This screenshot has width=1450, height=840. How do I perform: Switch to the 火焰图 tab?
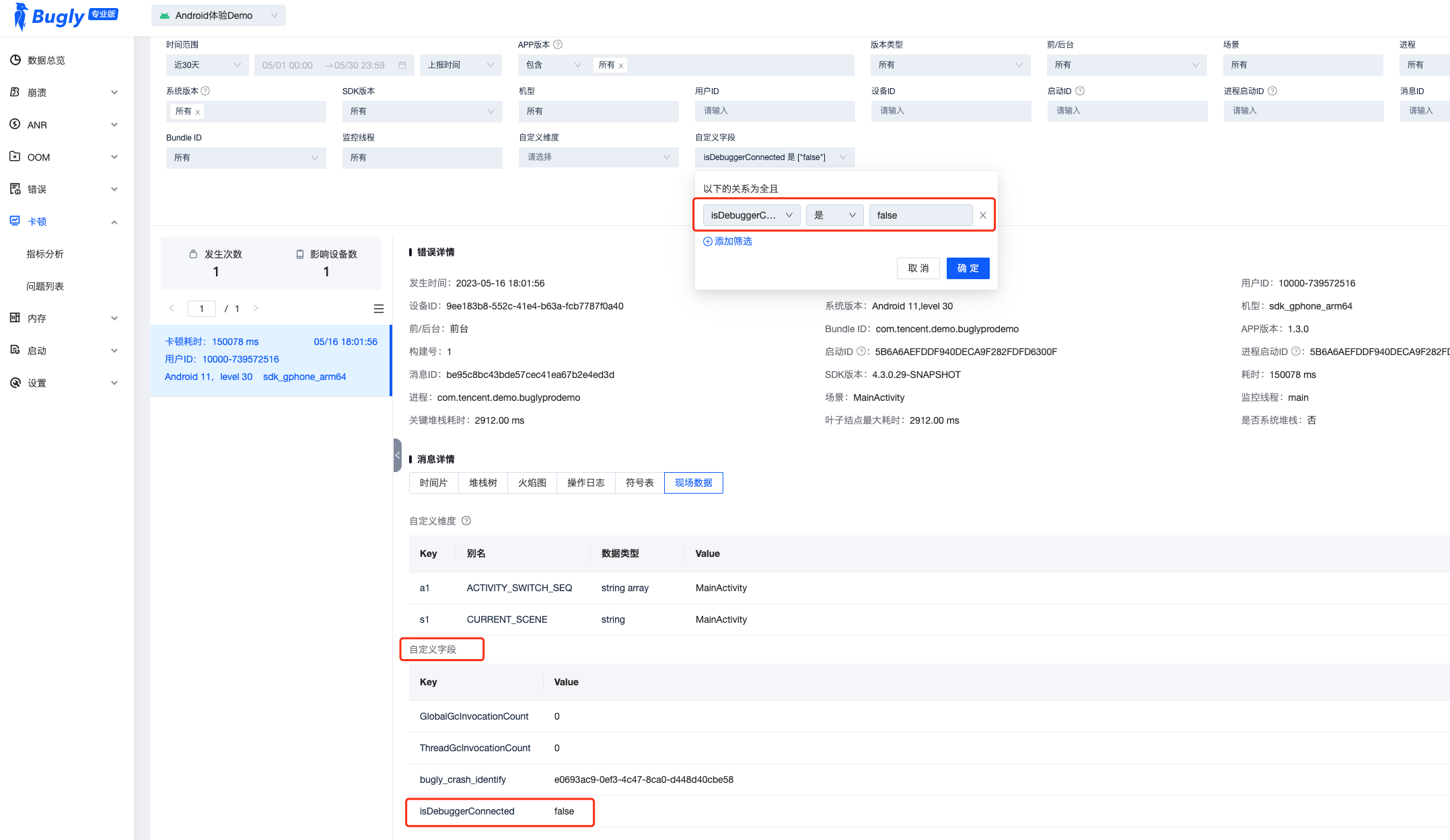[532, 483]
